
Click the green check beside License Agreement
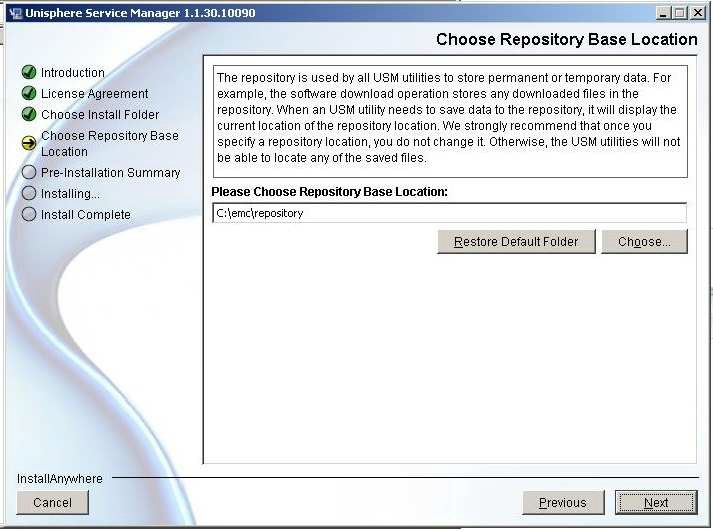pyautogui.click(x=29, y=93)
